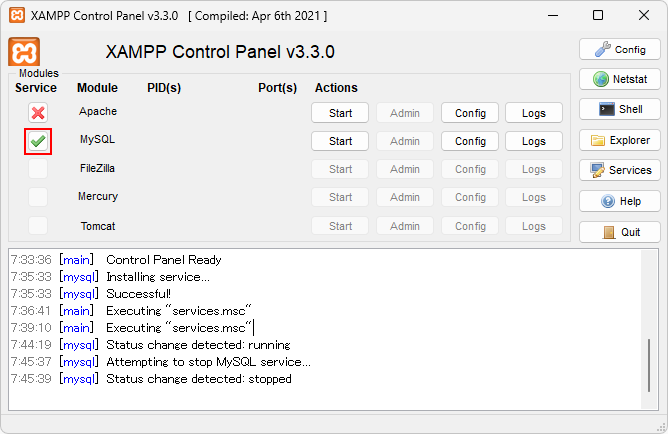The image size is (668, 434).
Task: Quit XAMPP using the door icon button
Action: tap(620, 232)
